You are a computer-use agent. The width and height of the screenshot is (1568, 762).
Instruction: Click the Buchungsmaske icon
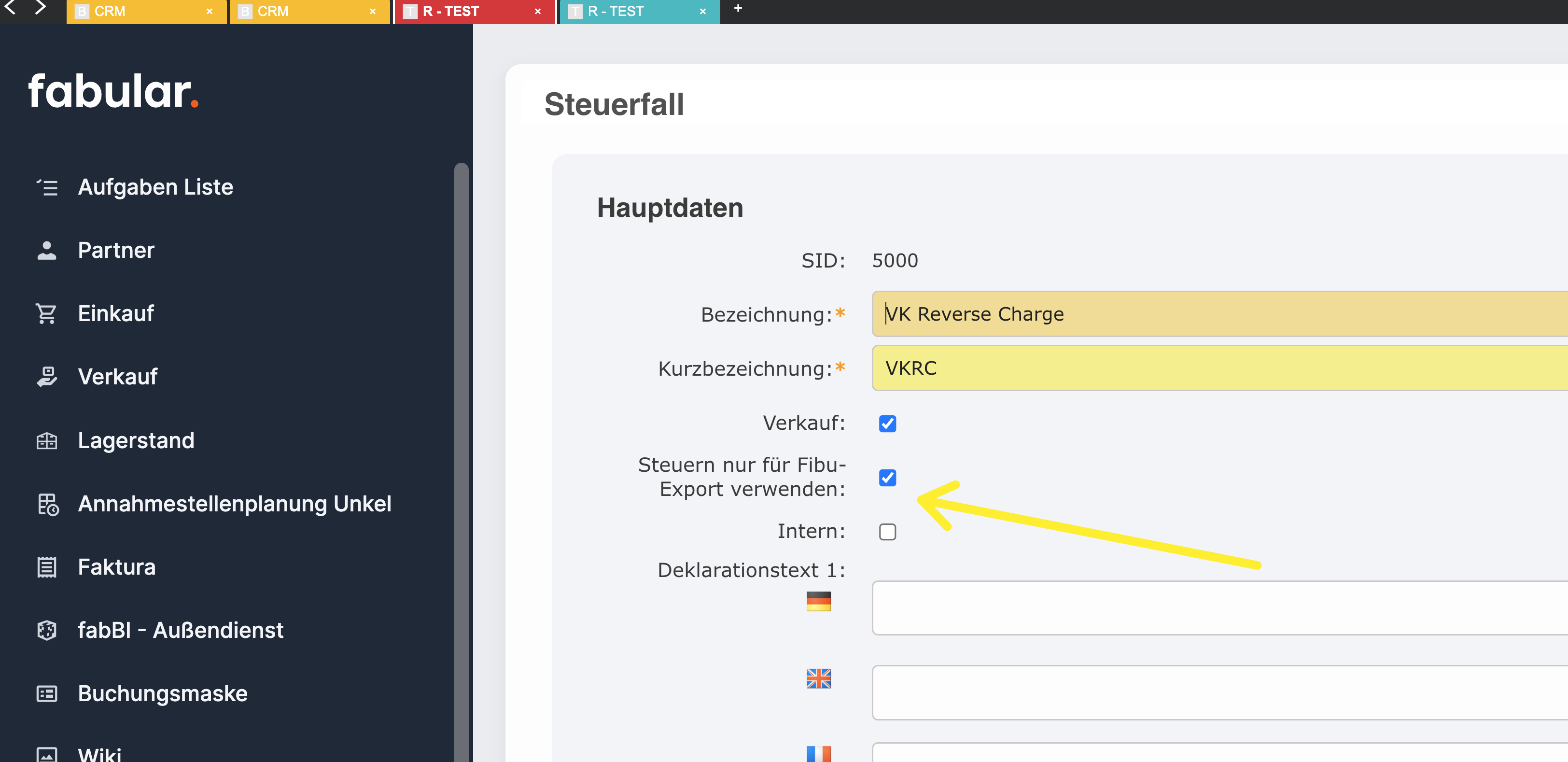click(47, 693)
